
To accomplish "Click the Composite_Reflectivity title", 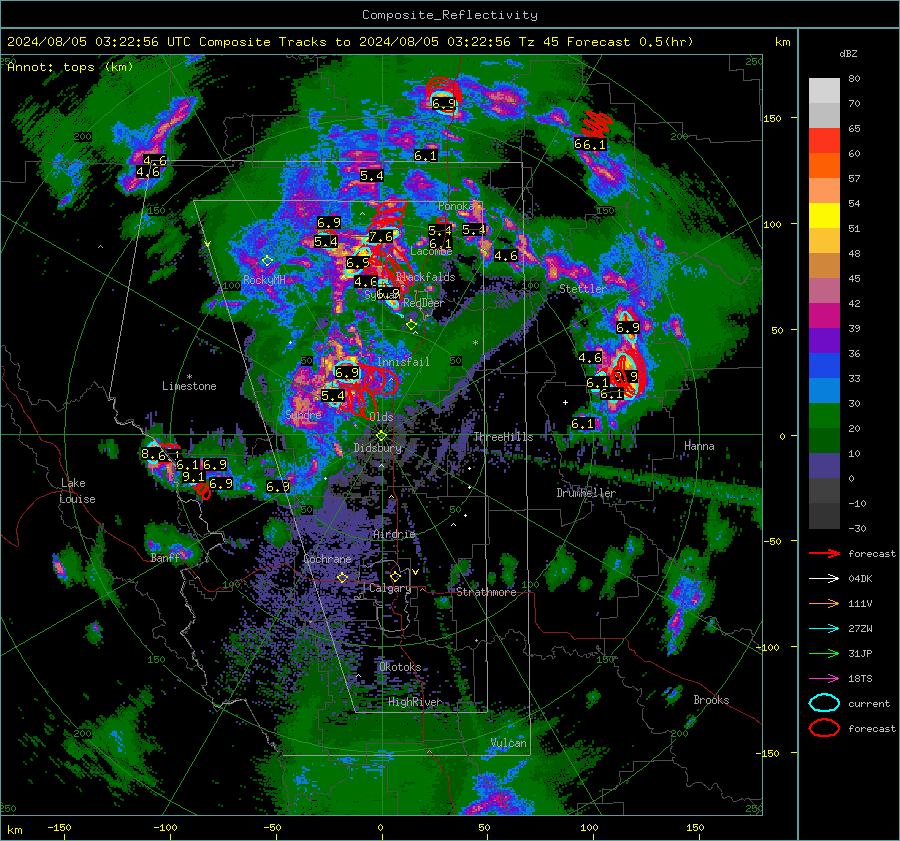I will click(x=450, y=15).
